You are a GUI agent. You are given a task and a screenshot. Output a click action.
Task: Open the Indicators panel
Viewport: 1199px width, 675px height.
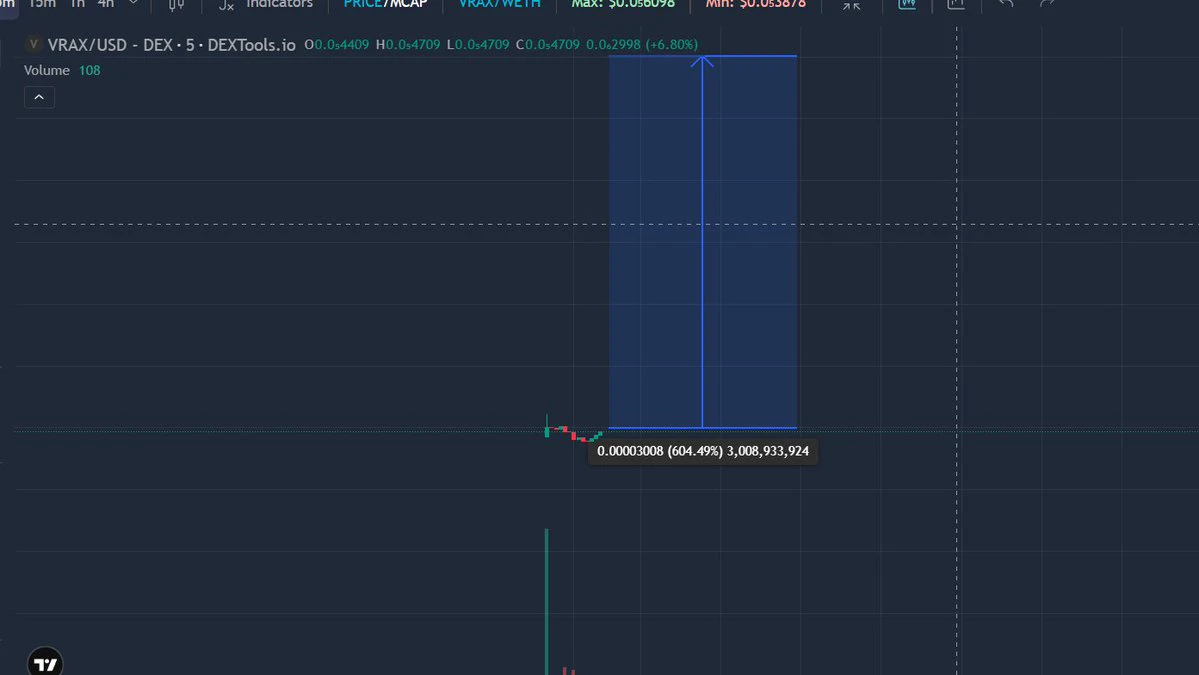[279, 4]
